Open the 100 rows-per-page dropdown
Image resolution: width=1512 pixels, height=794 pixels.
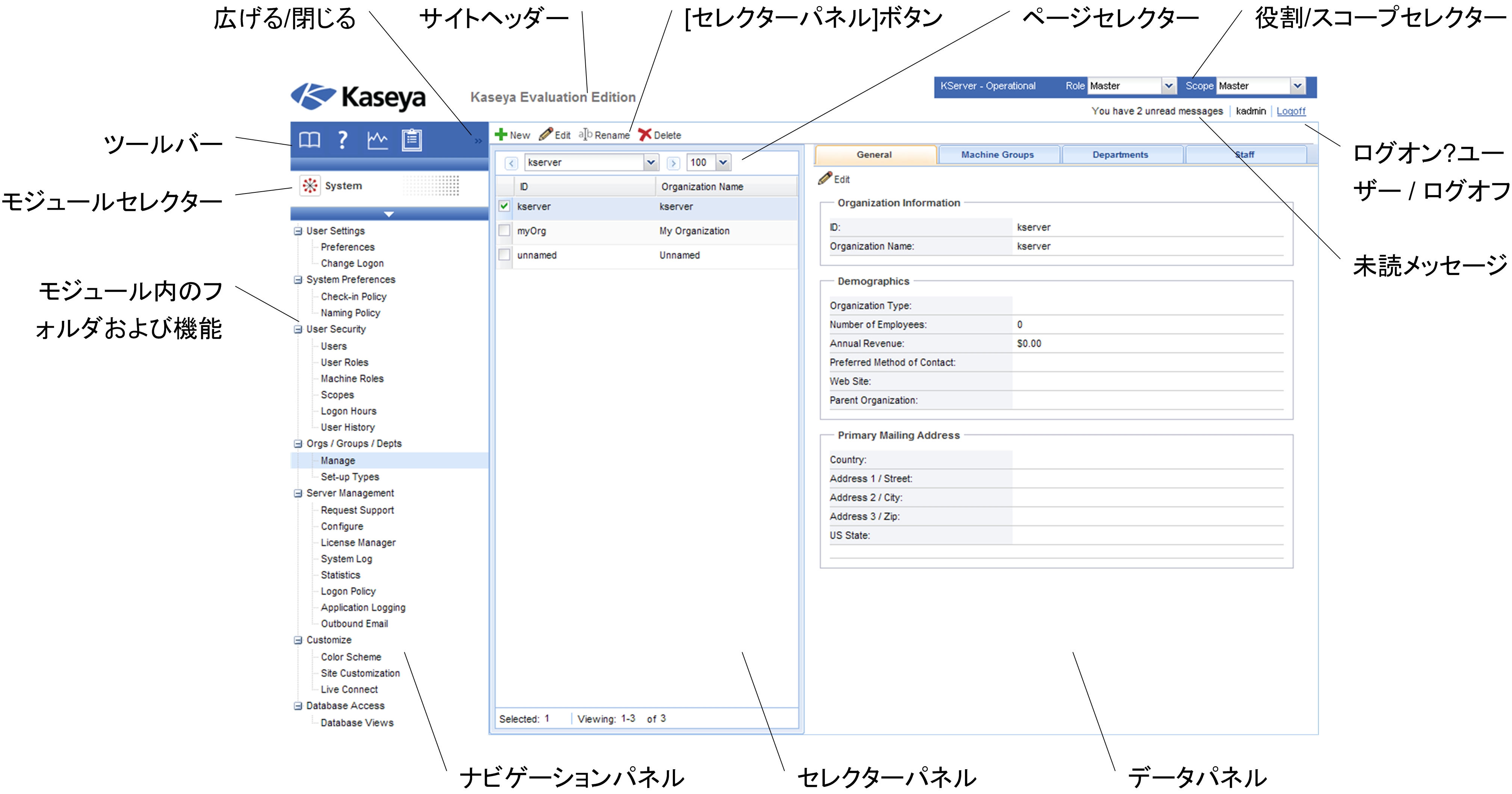pyautogui.click(x=723, y=163)
